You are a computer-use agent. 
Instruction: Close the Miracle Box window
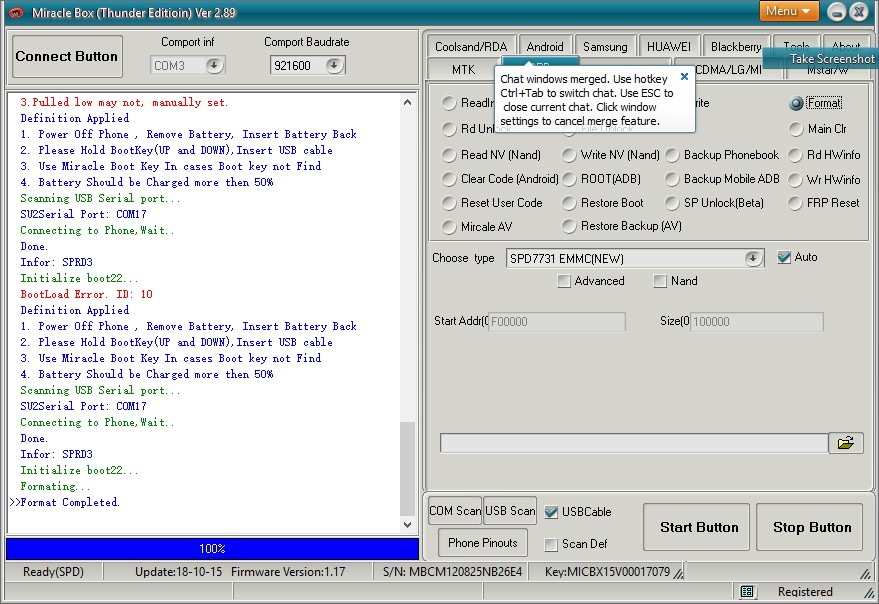[x=858, y=12]
